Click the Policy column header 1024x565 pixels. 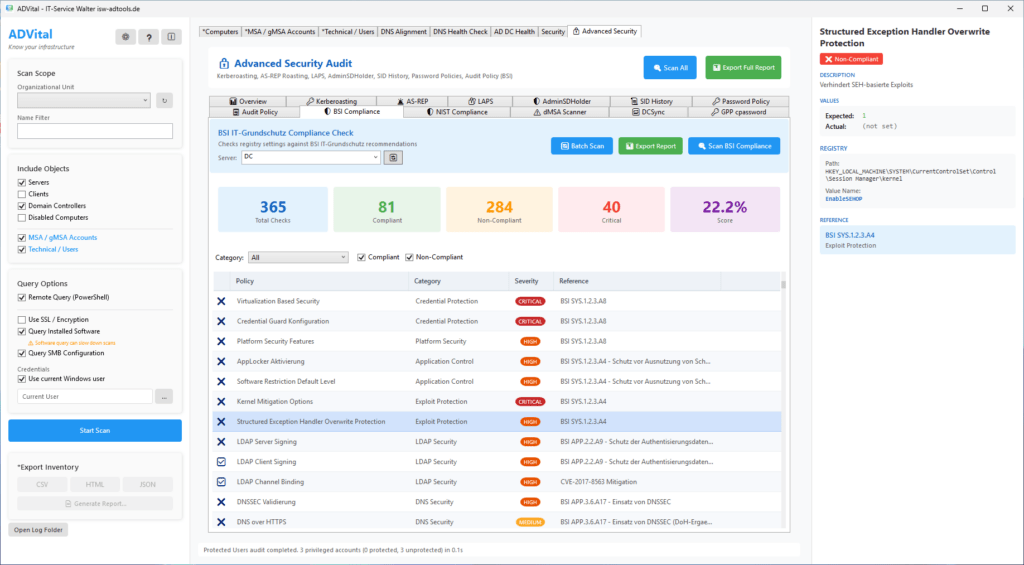pos(321,281)
